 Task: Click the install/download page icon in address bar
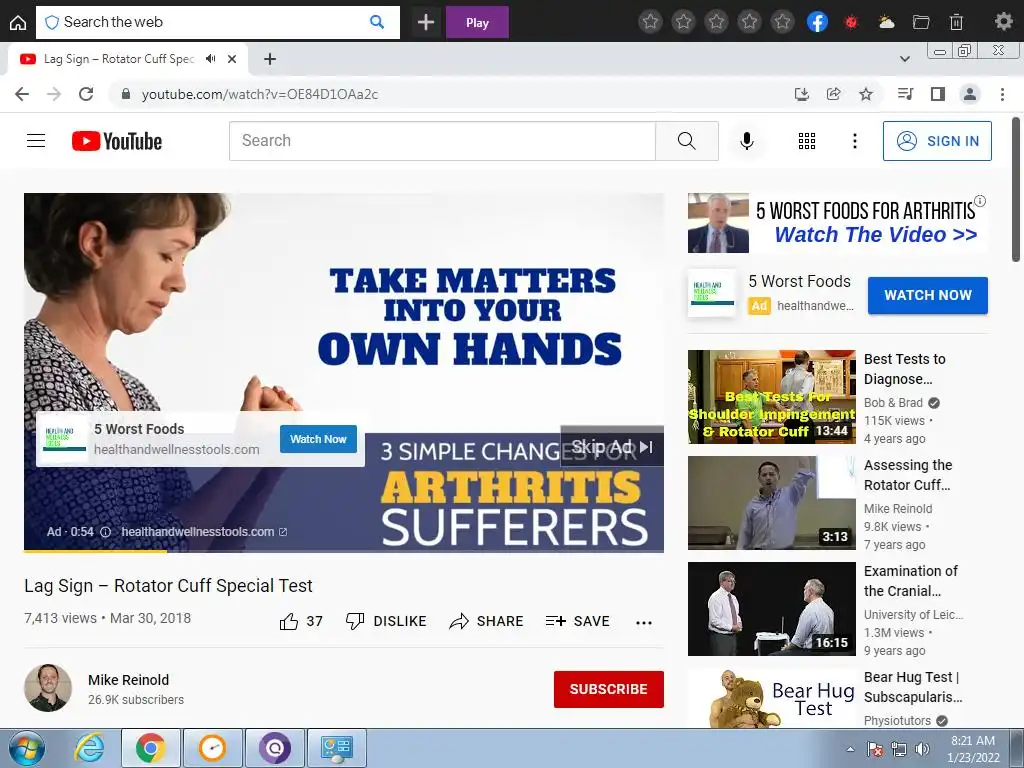click(x=801, y=94)
